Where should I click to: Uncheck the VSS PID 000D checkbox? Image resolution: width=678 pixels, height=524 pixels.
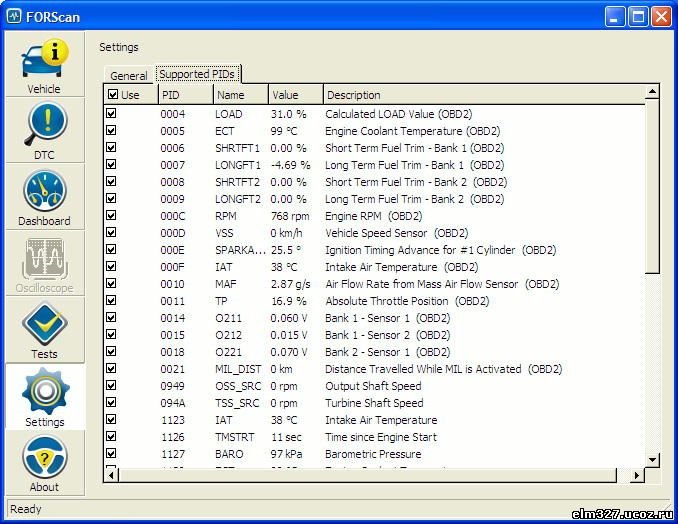pos(111,232)
